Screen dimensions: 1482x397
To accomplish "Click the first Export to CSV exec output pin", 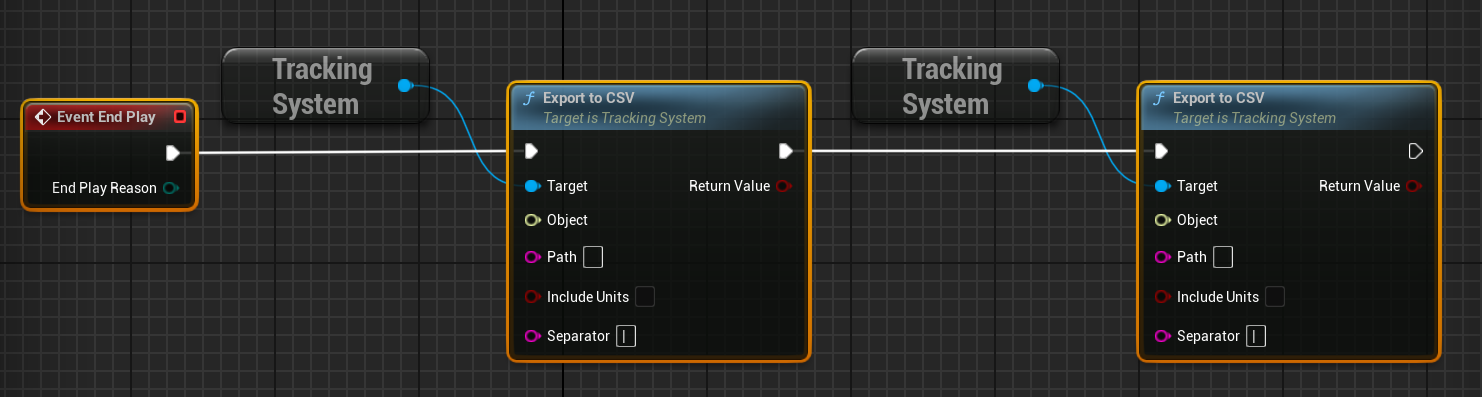I will pos(786,151).
